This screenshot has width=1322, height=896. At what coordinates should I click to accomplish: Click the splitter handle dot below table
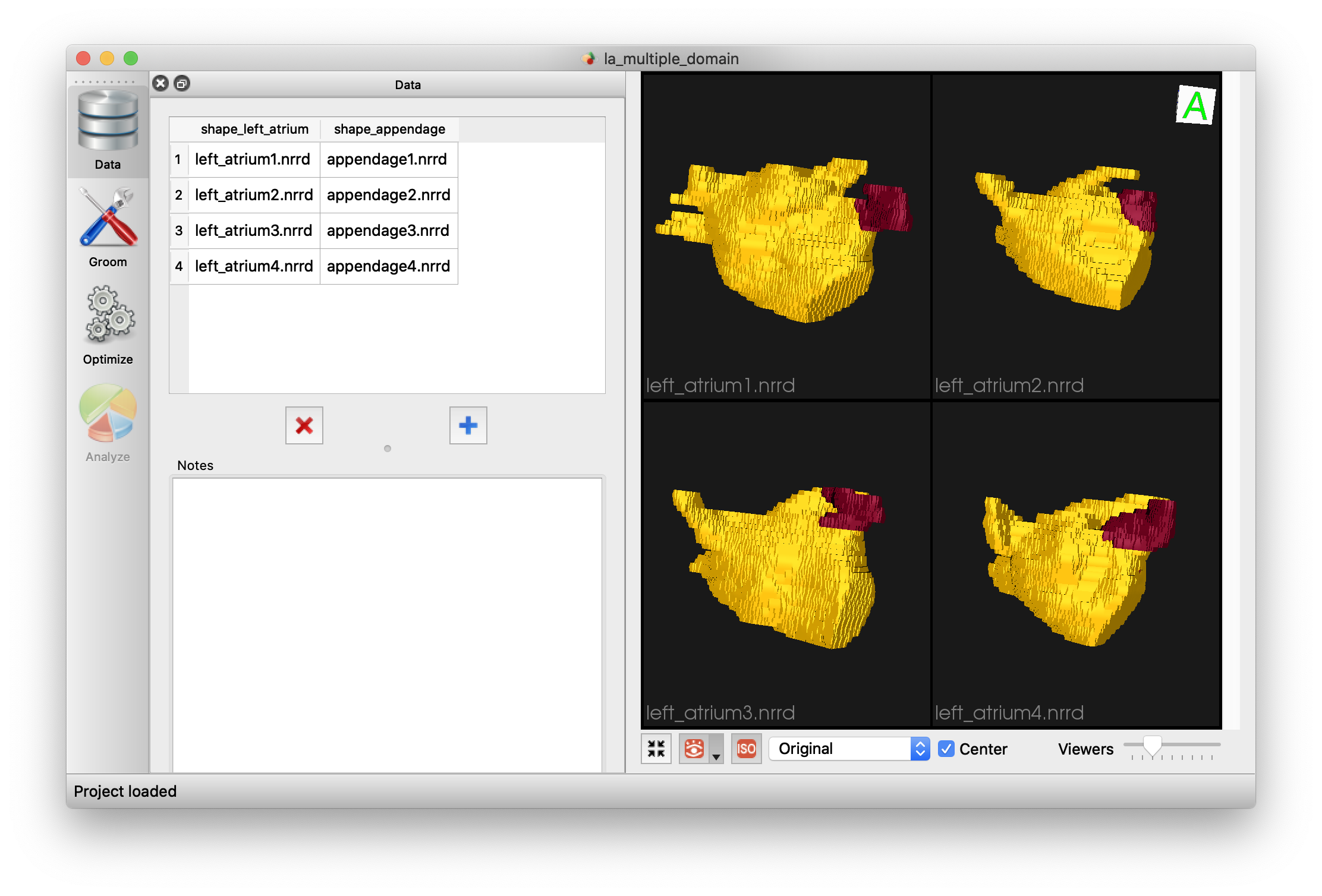coord(388,449)
